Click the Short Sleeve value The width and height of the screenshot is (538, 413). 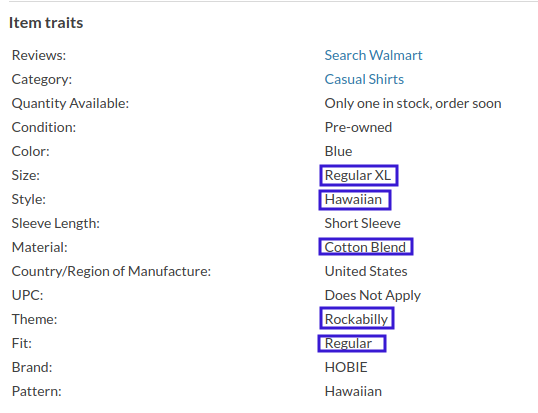[x=362, y=223]
